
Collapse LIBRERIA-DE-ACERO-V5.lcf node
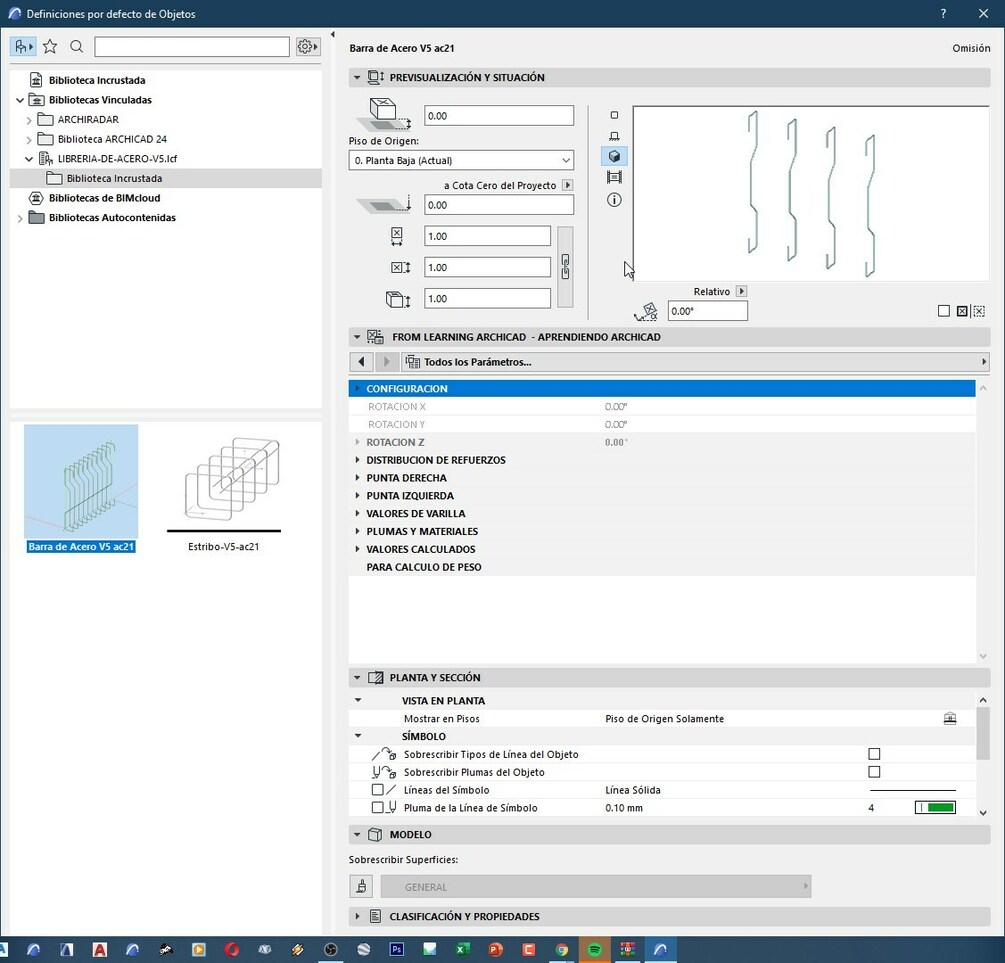(29, 158)
